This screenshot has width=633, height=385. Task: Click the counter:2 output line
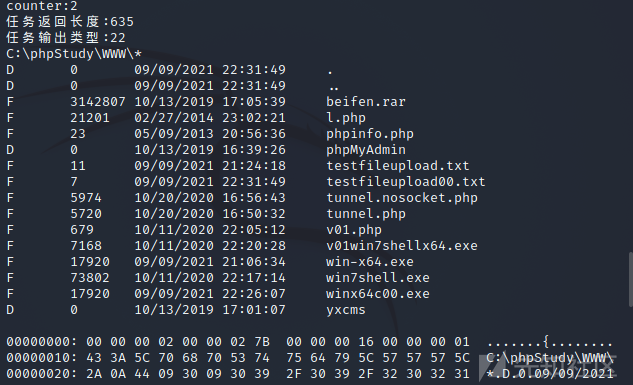tap(42, 6)
